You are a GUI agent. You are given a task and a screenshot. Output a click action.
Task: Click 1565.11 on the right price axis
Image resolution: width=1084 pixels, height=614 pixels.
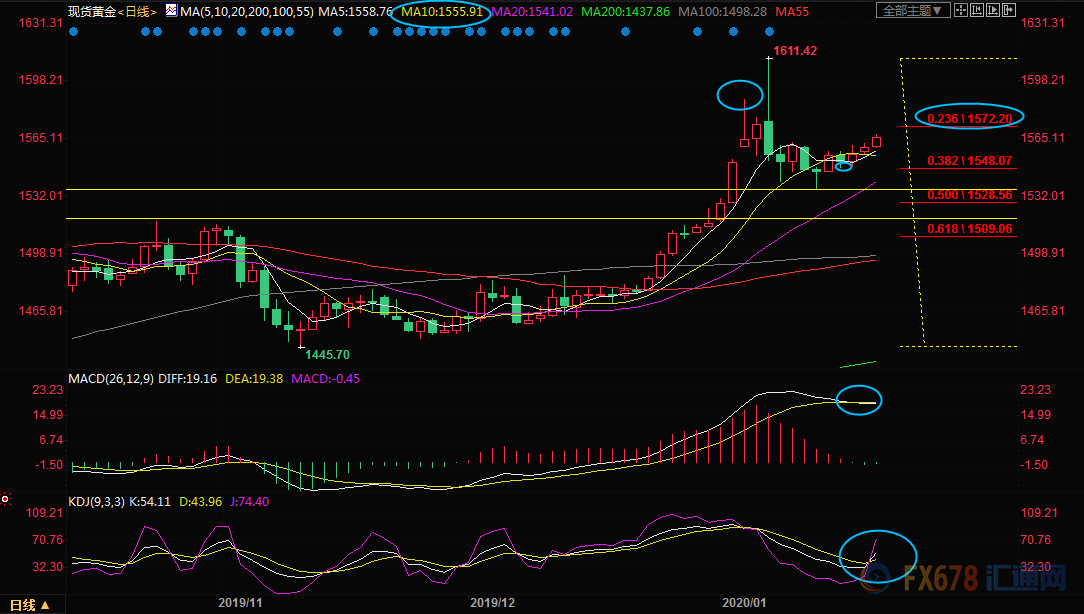click(x=1043, y=138)
